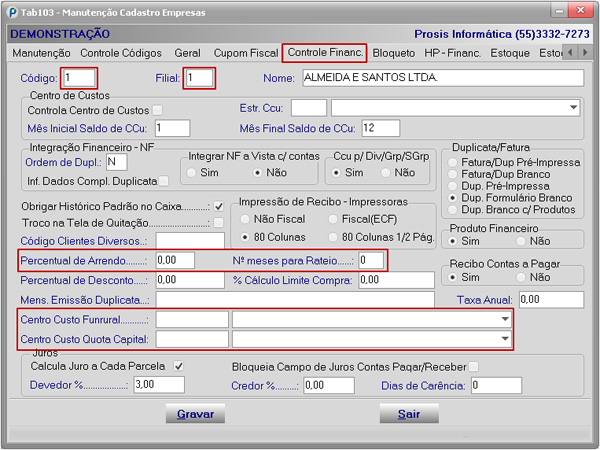The image size is (600, 450).
Task: Enable Controla Centro de Custos checkbox
Action: coord(157,111)
